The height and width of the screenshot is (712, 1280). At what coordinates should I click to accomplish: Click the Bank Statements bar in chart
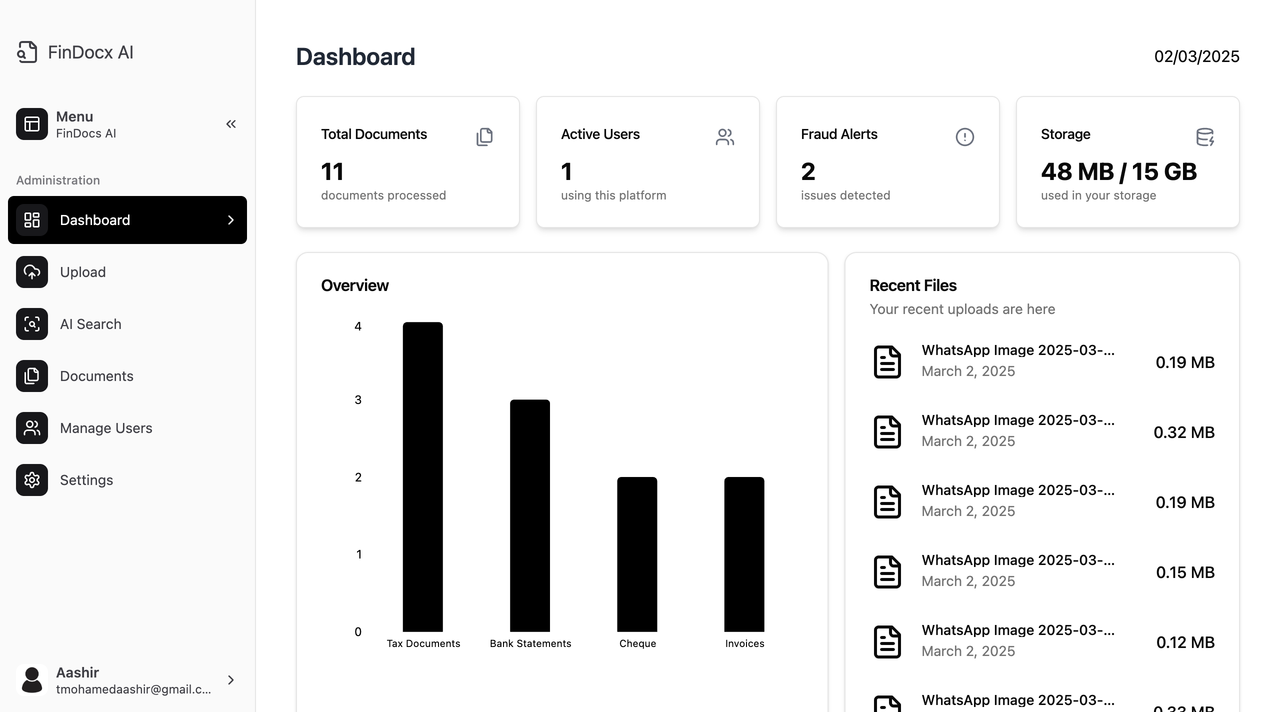click(530, 516)
